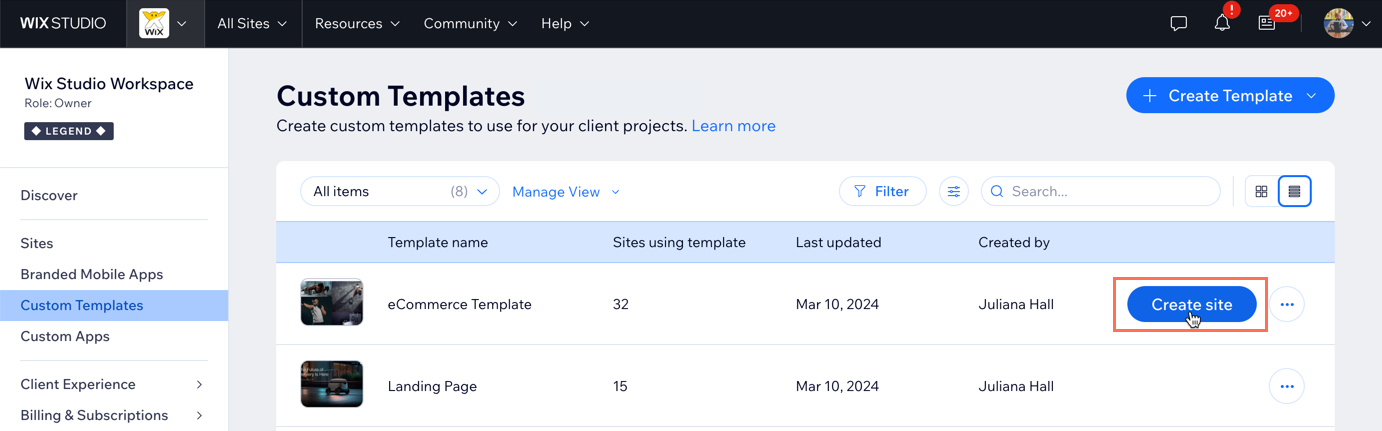This screenshot has width=1382, height=431.
Task: Switch to grid view
Action: [x=1261, y=191]
